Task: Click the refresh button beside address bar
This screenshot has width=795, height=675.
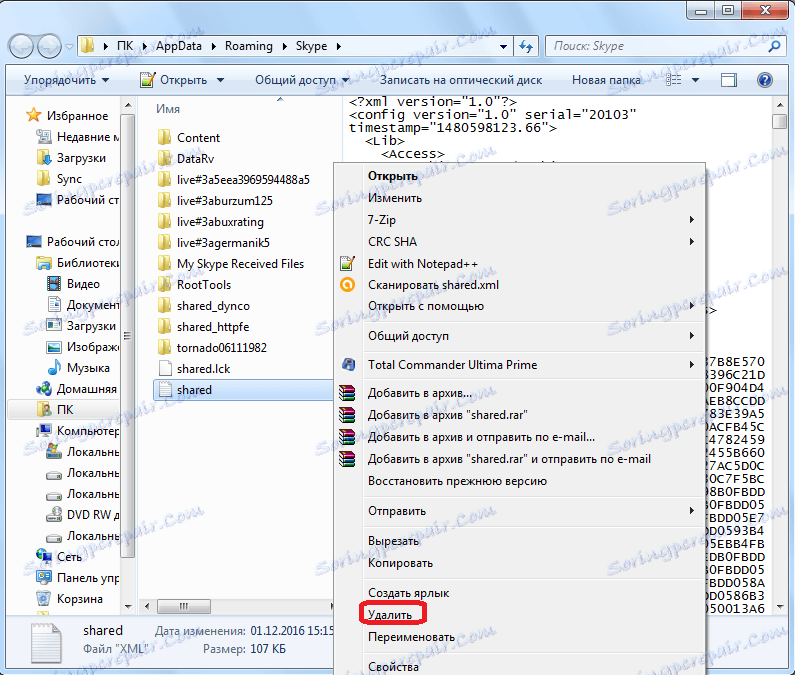Action: tap(526, 47)
